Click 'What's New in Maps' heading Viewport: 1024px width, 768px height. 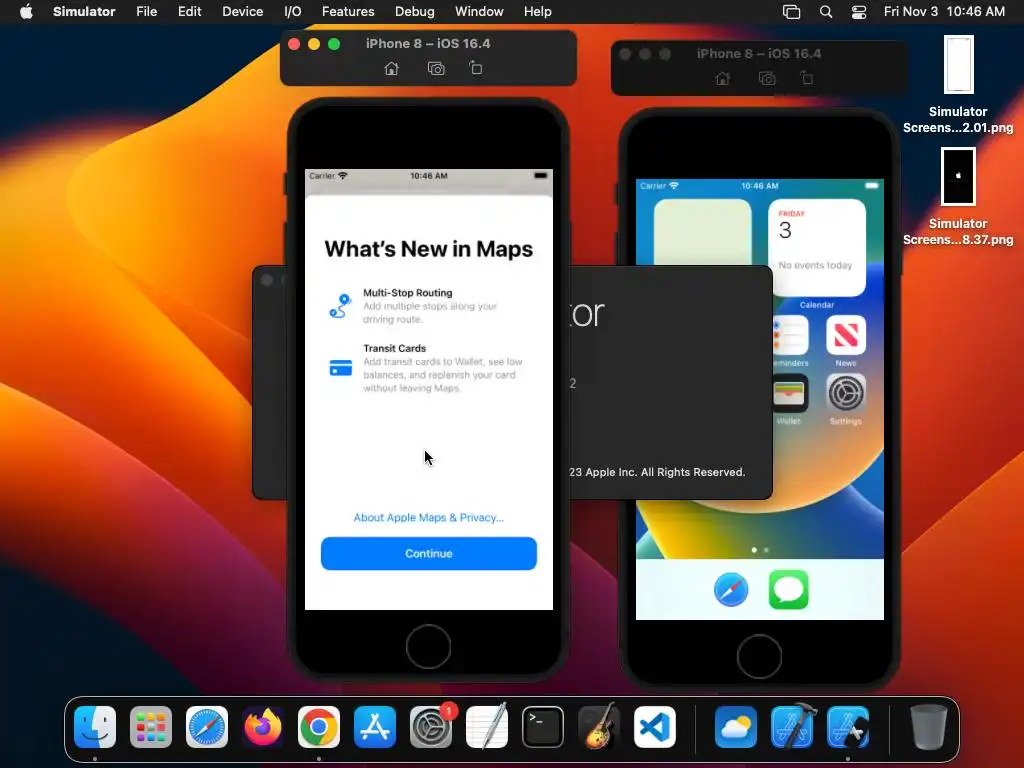click(428, 249)
